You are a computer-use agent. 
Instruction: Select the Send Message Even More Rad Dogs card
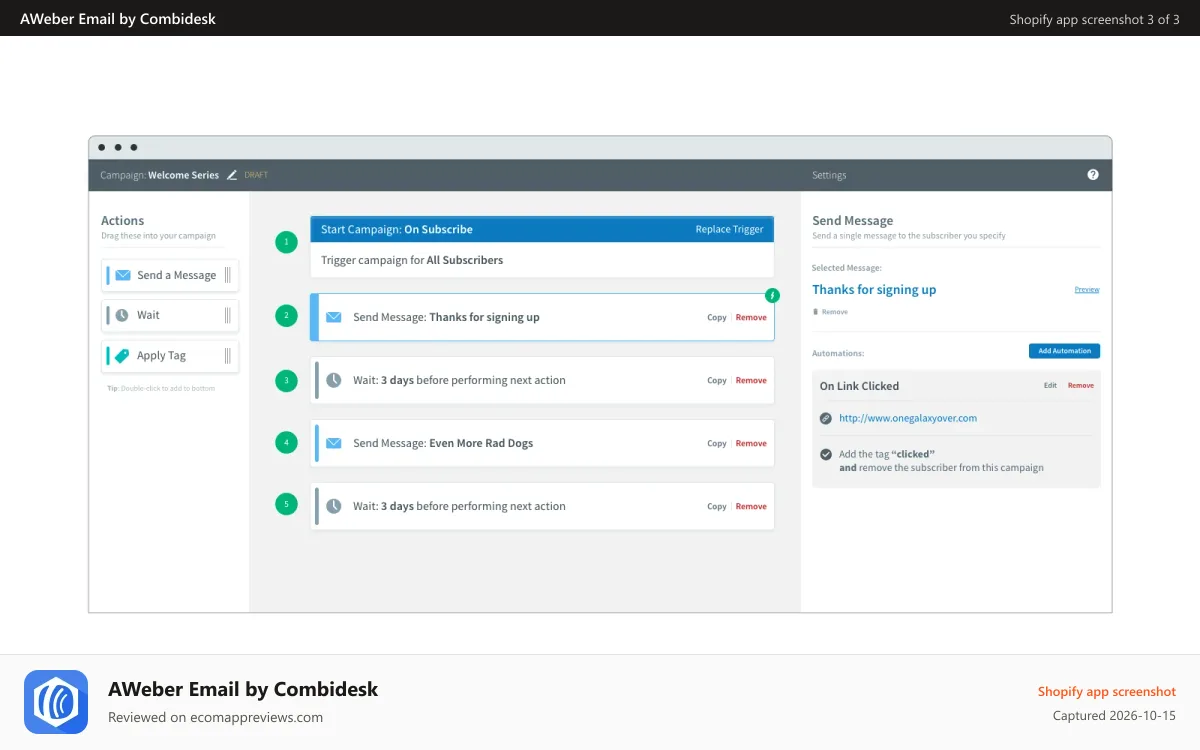[542, 443]
